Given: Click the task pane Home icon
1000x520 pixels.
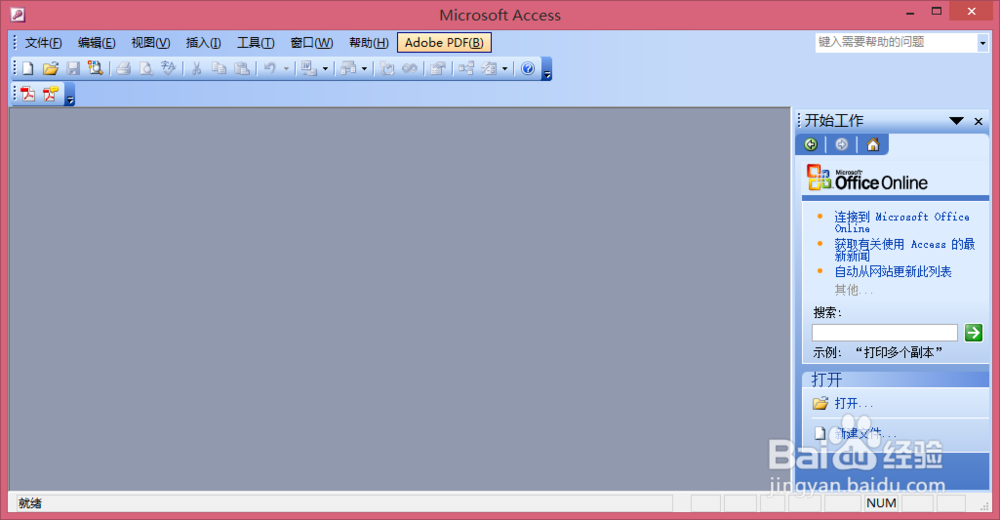Looking at the screenshot, I should point(873,145).
